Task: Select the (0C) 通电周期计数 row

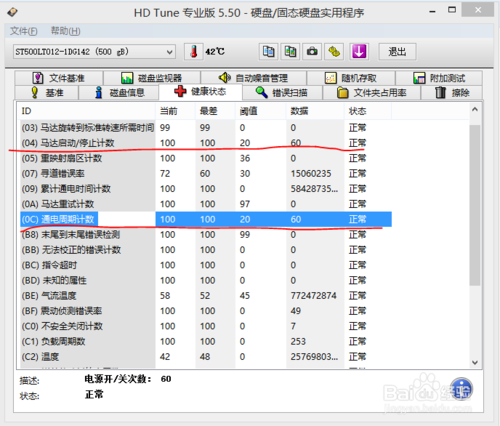Action: 206,219
